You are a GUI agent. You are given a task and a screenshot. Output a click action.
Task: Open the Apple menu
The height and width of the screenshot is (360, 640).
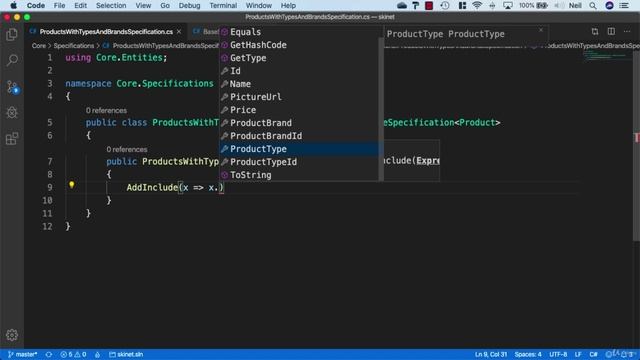coord(13,5)
